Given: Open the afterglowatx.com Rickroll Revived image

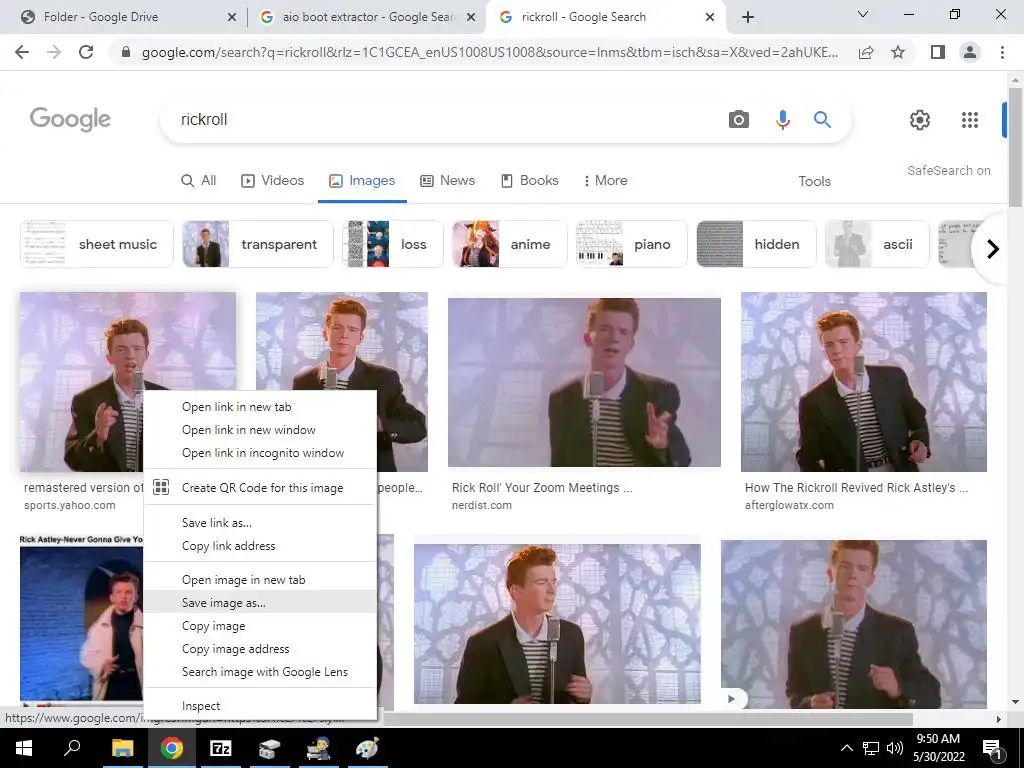Looking at the screenshot, I should pos(863,381).
